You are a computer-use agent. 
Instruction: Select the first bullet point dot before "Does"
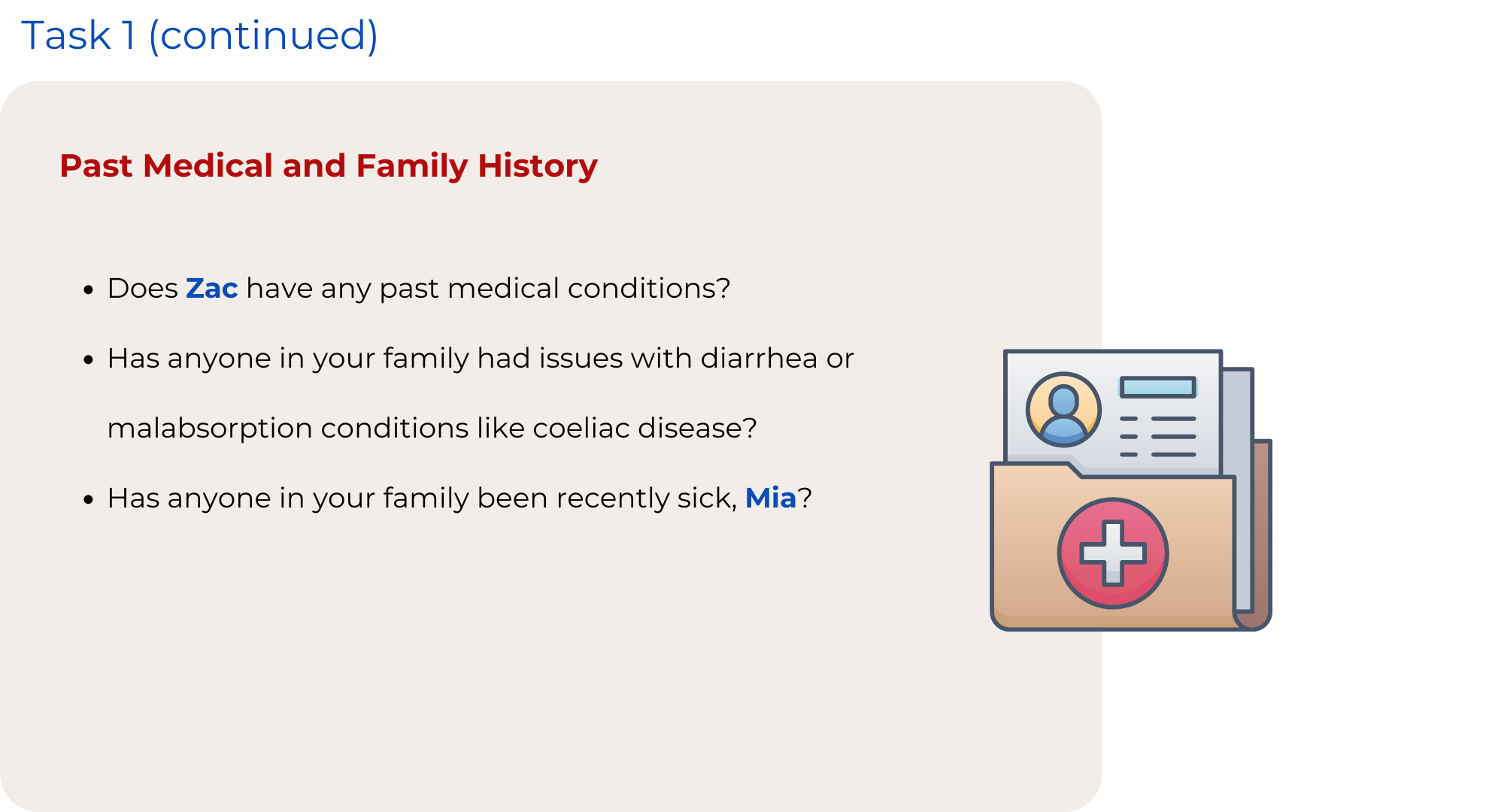coord(89,289)
